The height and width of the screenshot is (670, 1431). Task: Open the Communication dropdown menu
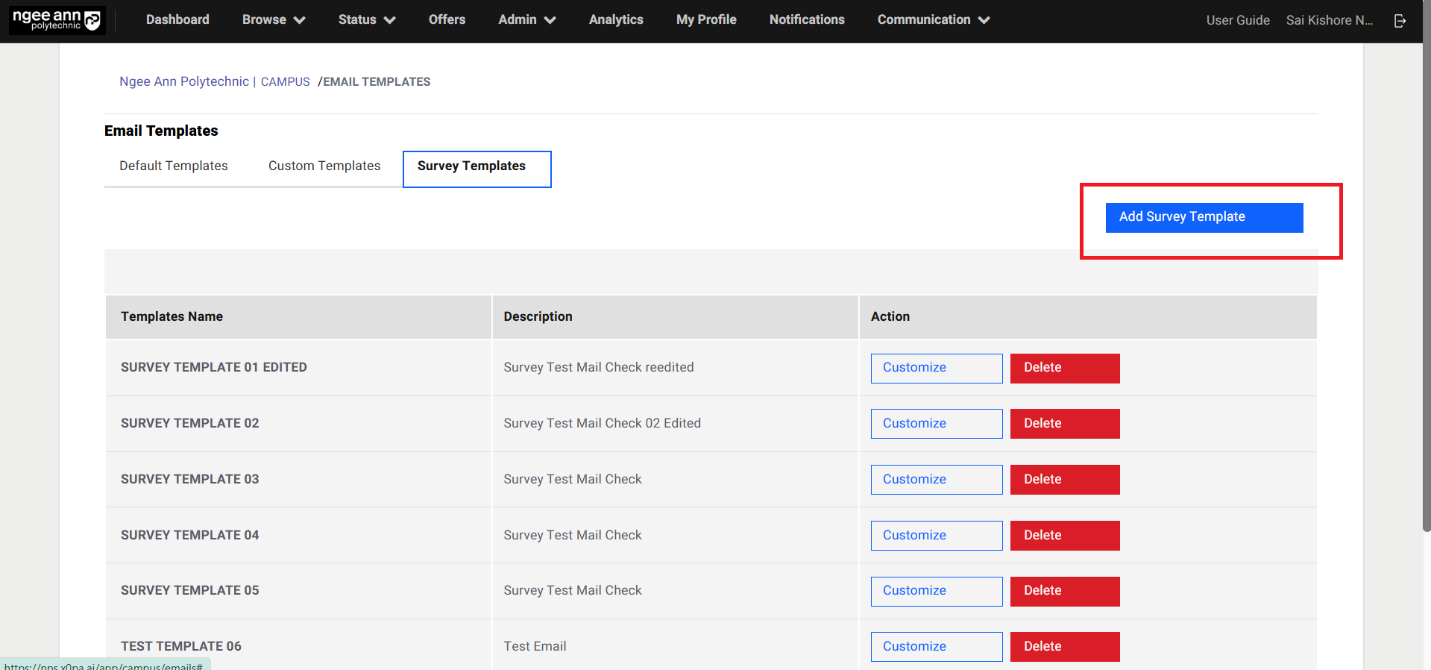[933, 20]
